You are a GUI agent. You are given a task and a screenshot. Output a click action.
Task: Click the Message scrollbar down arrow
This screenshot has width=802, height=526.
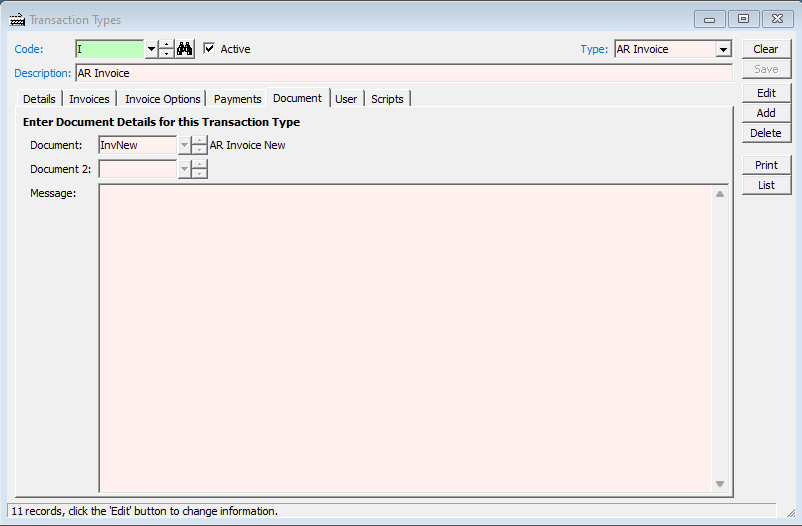[720, 484]
